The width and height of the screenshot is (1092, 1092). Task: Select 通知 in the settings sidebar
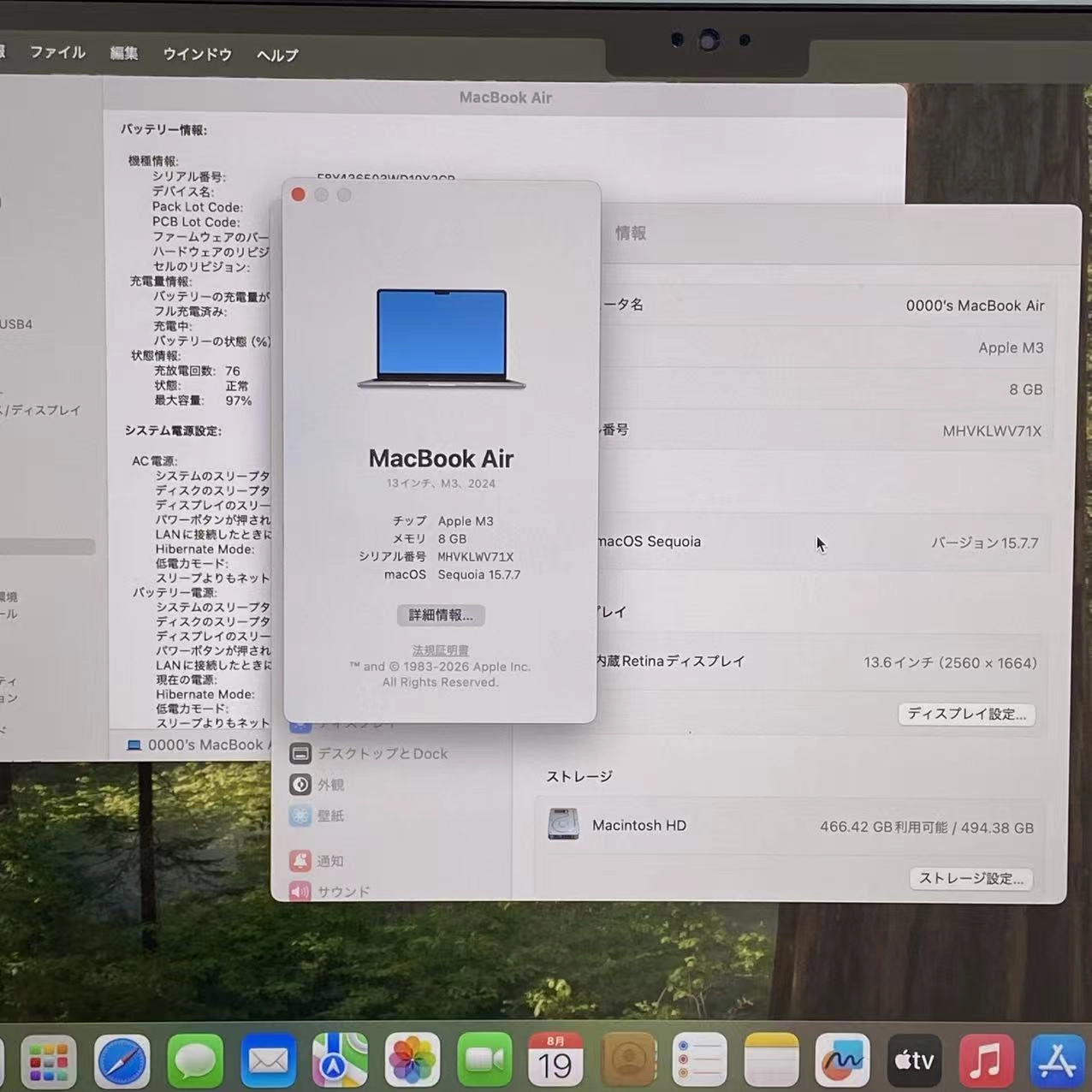pos(317,861)
